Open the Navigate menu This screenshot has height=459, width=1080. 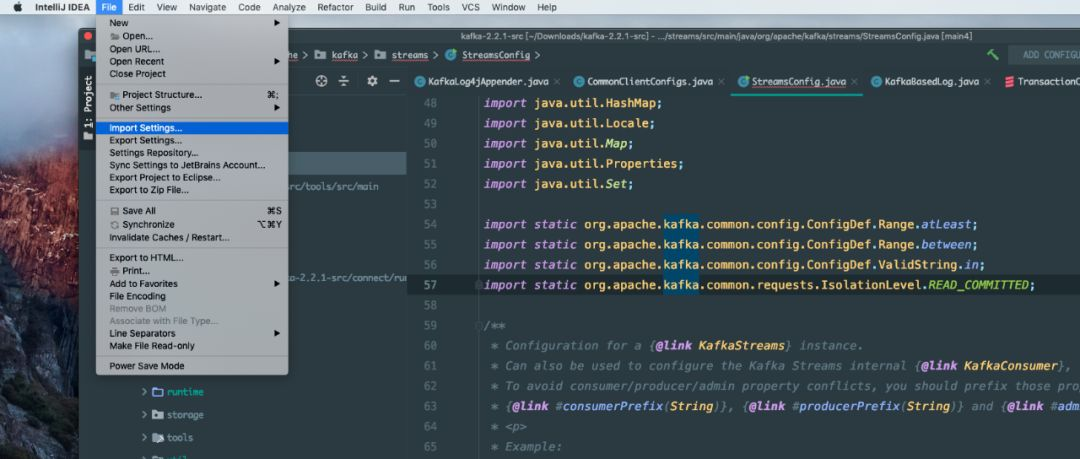tap(207, 7)
